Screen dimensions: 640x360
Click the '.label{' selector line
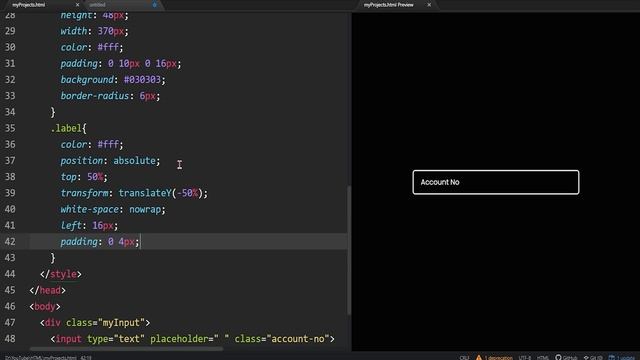coord(69,128)
